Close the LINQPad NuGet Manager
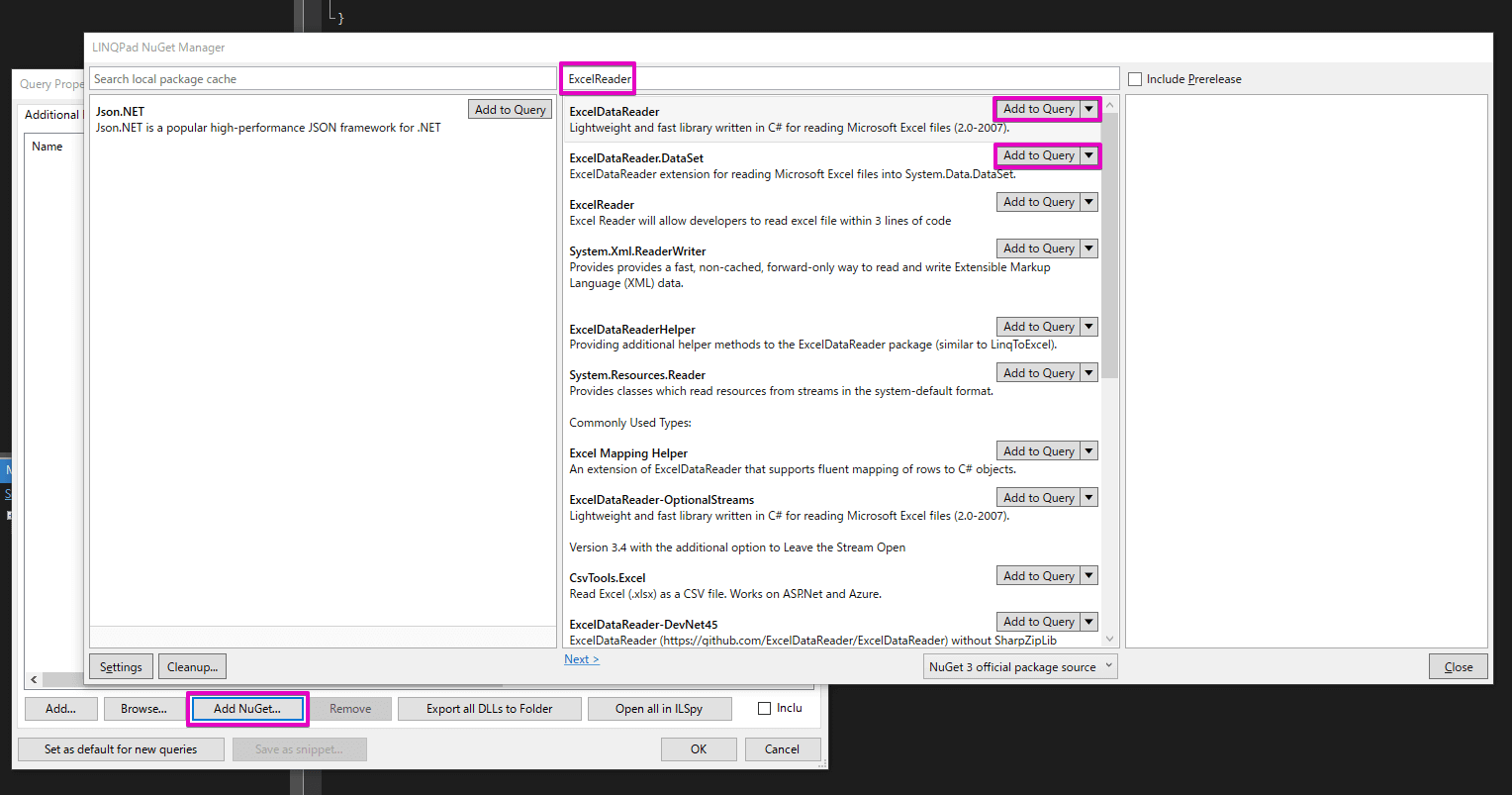The width and height of the screenshot is (1512, 795). (x=1459, y=667)
